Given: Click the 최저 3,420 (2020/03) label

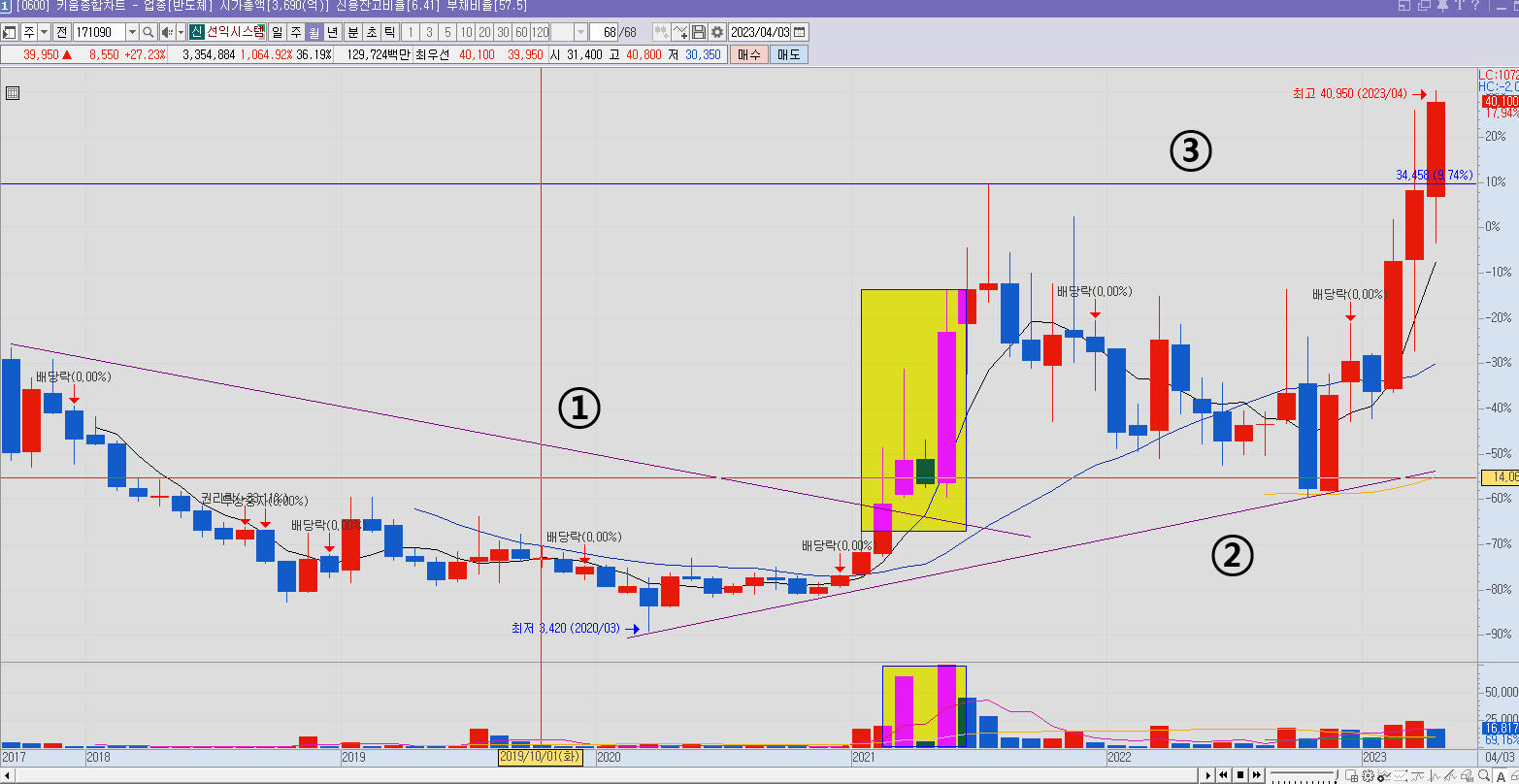Looking at the screenshot, I should 565,628.
